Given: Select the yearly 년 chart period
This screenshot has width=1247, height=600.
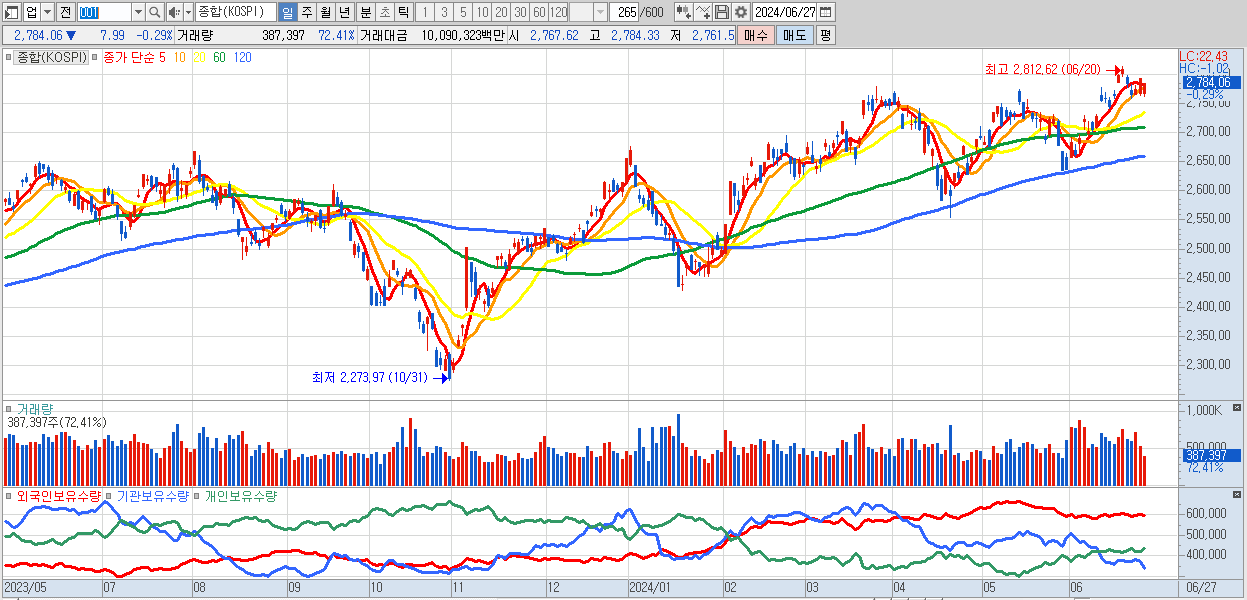Looking at the screenshot, I should [x=345, y=12].
